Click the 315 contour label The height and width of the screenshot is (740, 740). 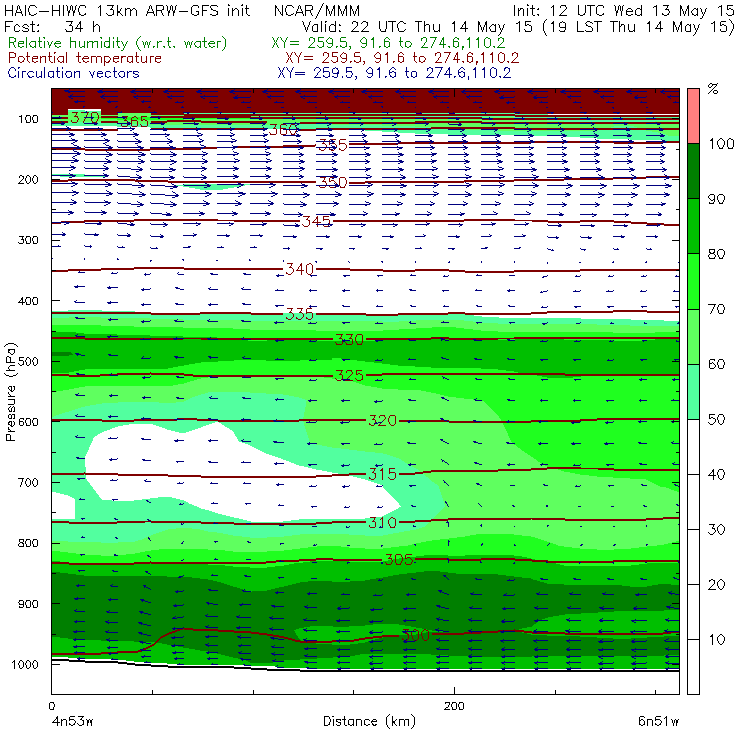382,474
